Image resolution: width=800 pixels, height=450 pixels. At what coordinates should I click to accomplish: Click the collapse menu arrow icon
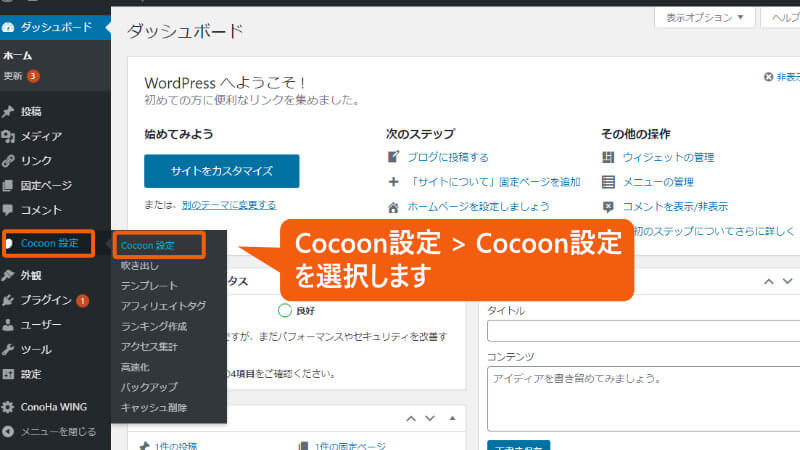pyautogui.click(x=8, y=432)
